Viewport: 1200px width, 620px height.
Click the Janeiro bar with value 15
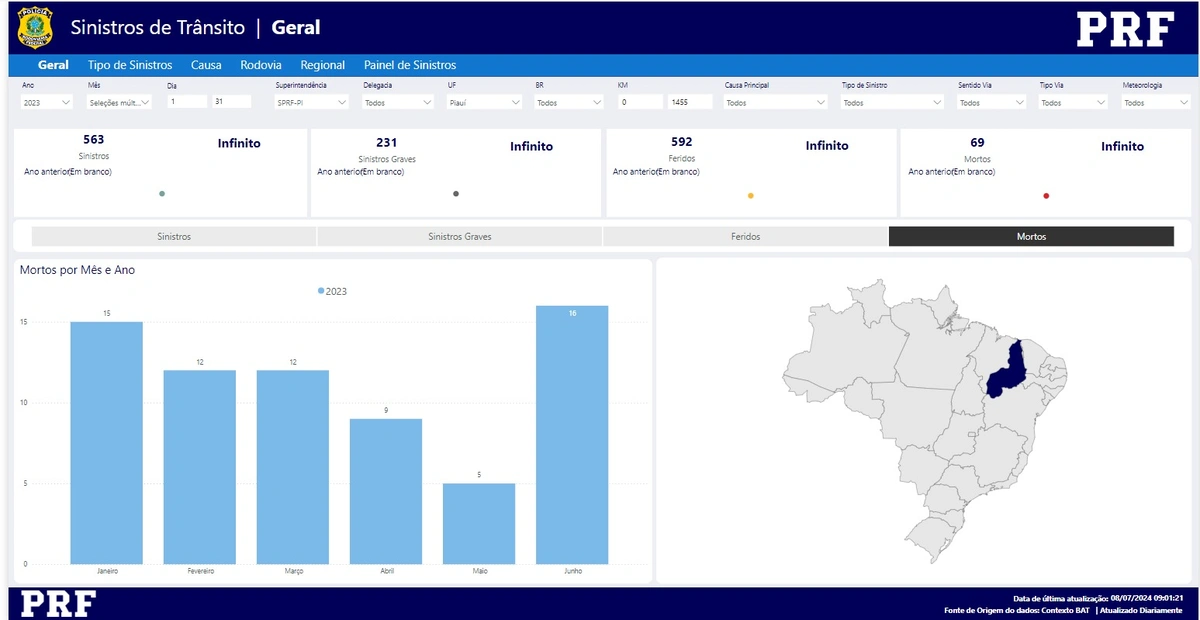tap(106, 443)
